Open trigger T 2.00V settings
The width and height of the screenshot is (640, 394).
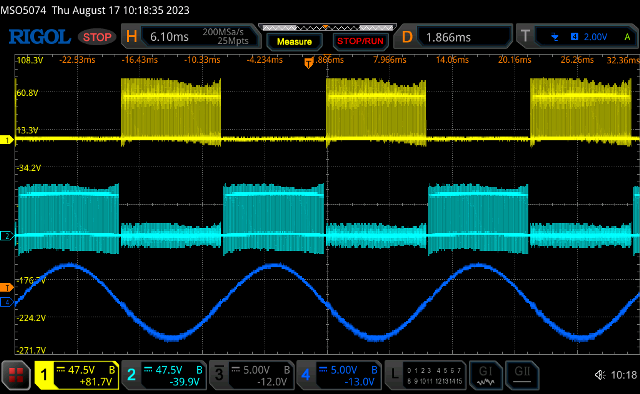point(577,37)
